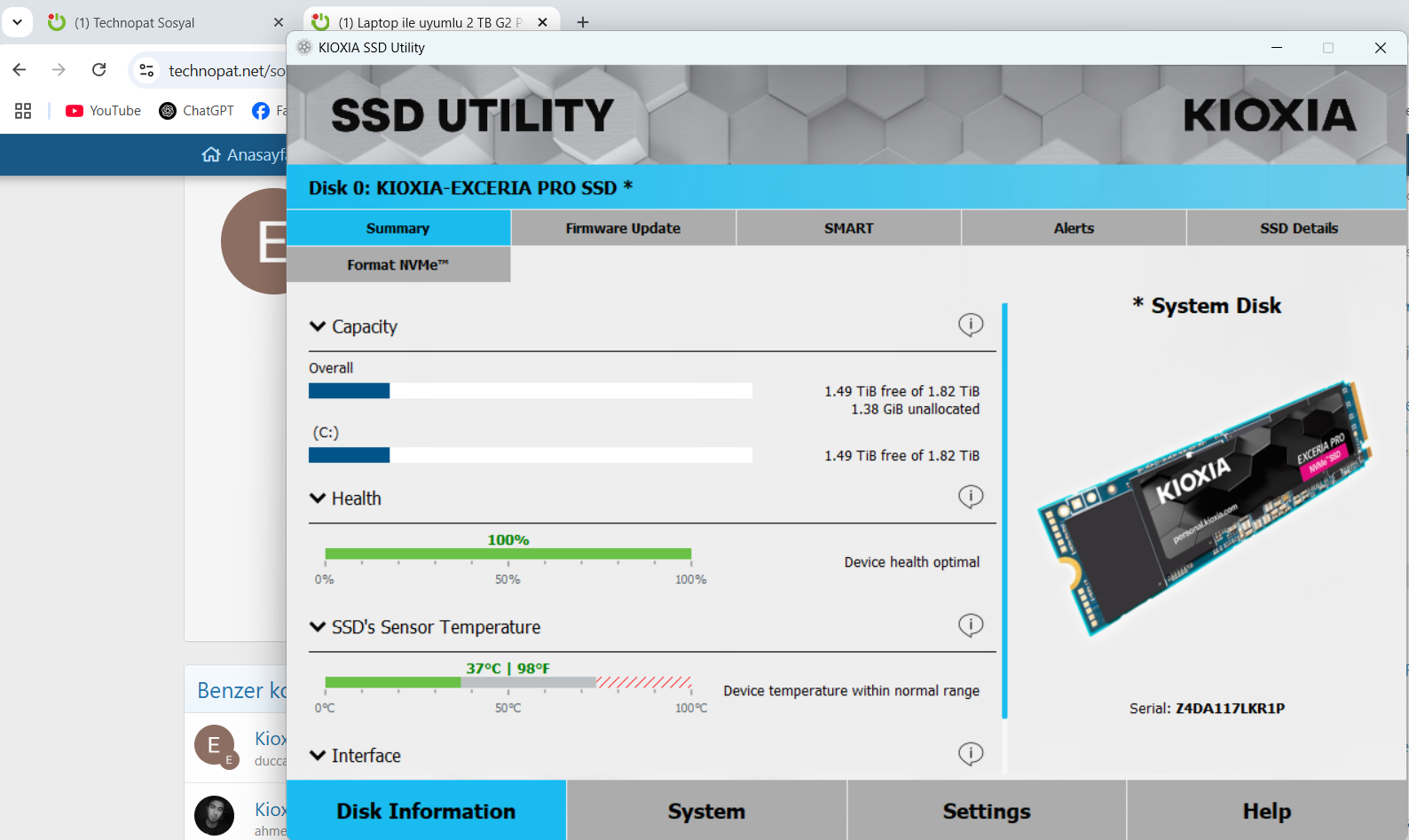
Task: Select Settings bottom tab
Action: coord(987,811)
